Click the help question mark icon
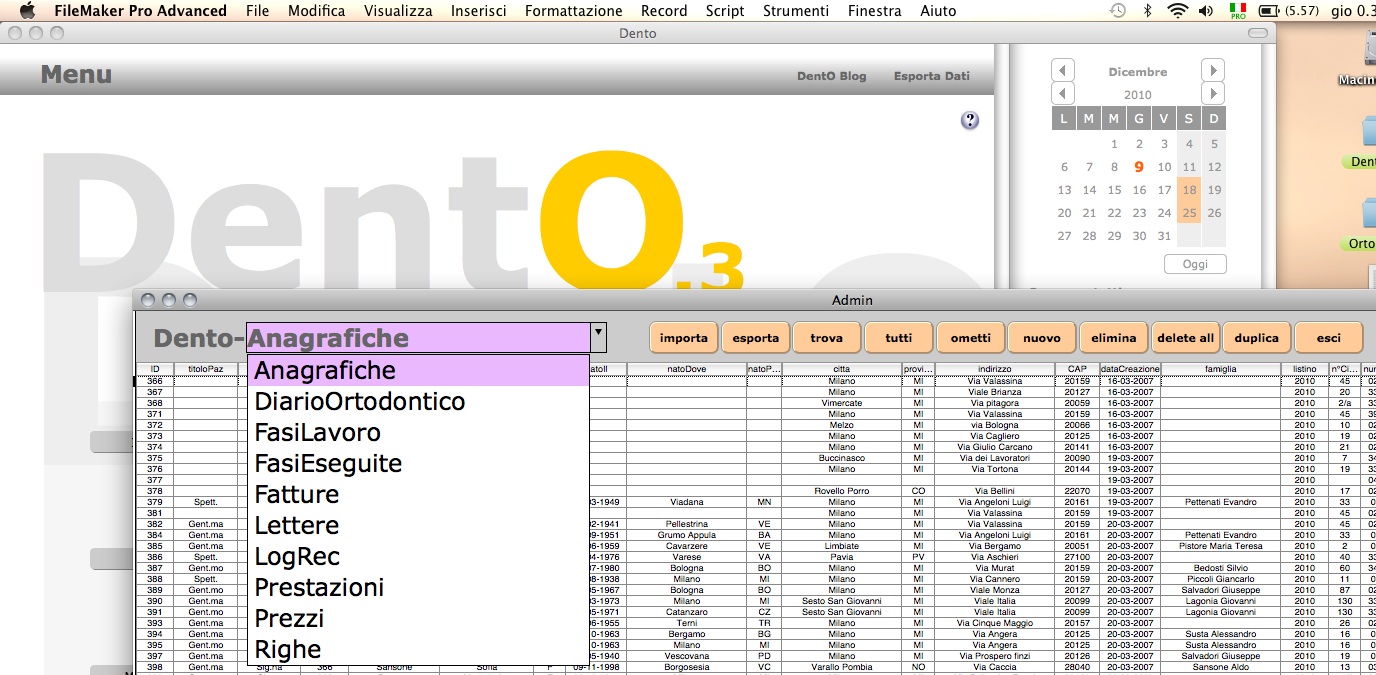1376x675 pixels. coord(969,120)
